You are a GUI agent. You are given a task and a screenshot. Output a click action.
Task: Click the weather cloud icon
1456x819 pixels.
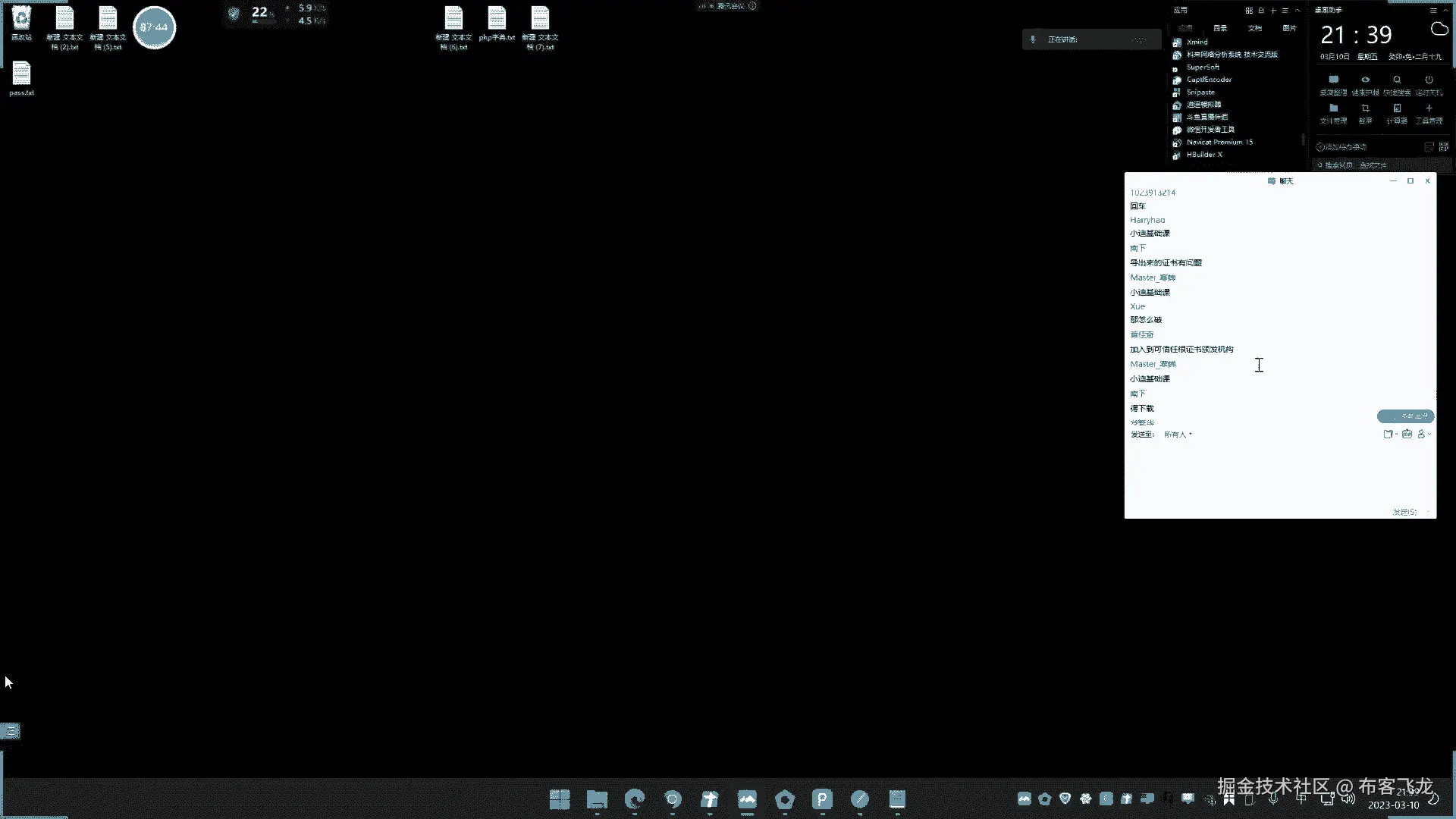(1439, 30)
